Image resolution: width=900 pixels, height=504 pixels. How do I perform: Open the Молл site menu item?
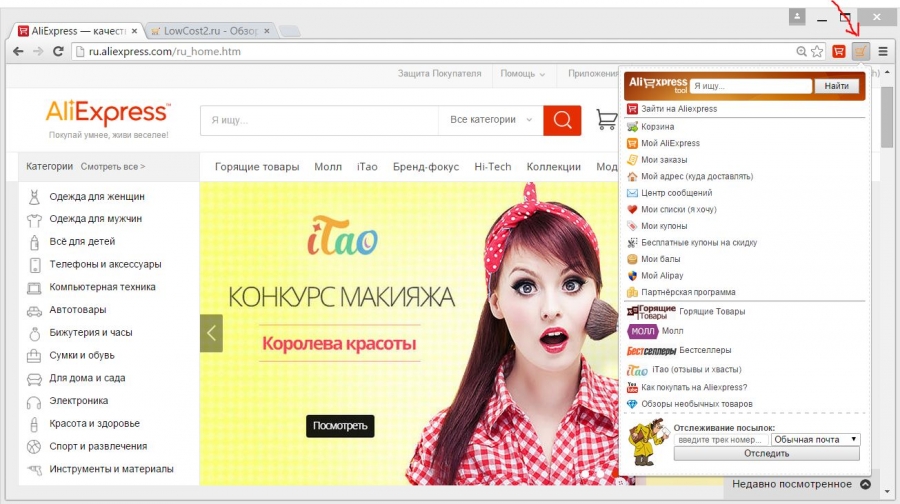click(328, 167)
